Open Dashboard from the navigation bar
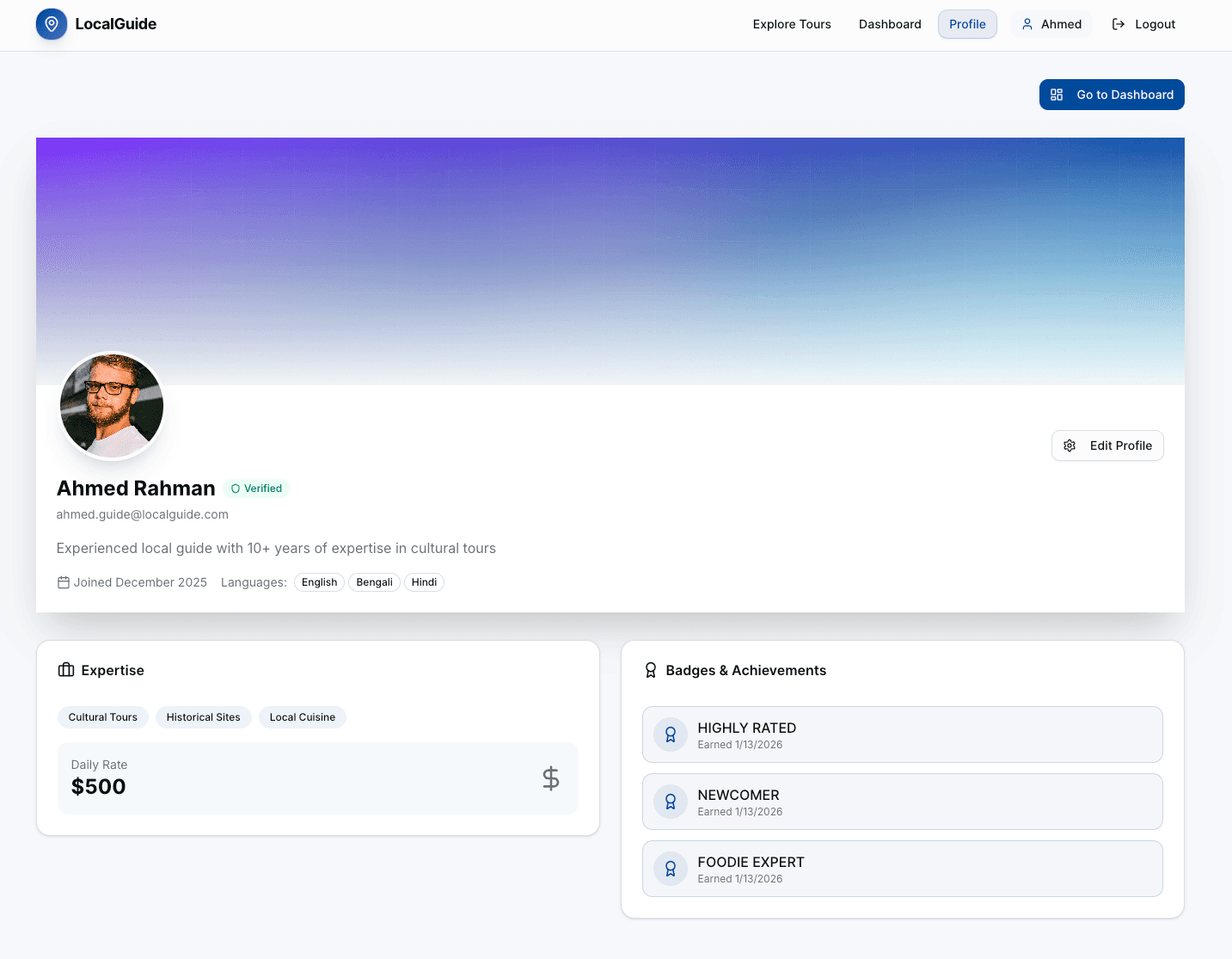 click(x=890, y=24)
